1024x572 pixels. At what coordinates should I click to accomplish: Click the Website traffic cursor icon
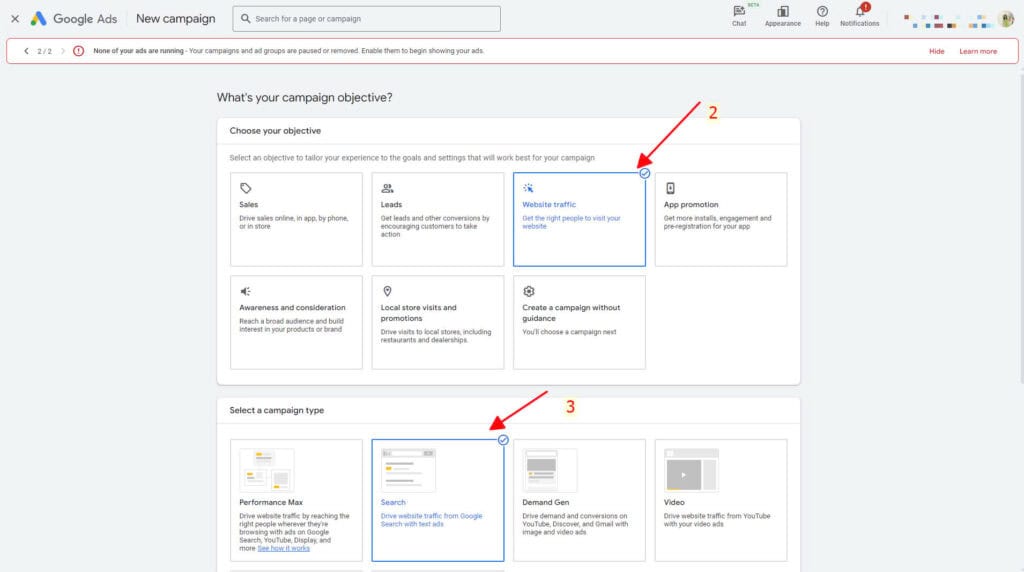pos(528,188)
